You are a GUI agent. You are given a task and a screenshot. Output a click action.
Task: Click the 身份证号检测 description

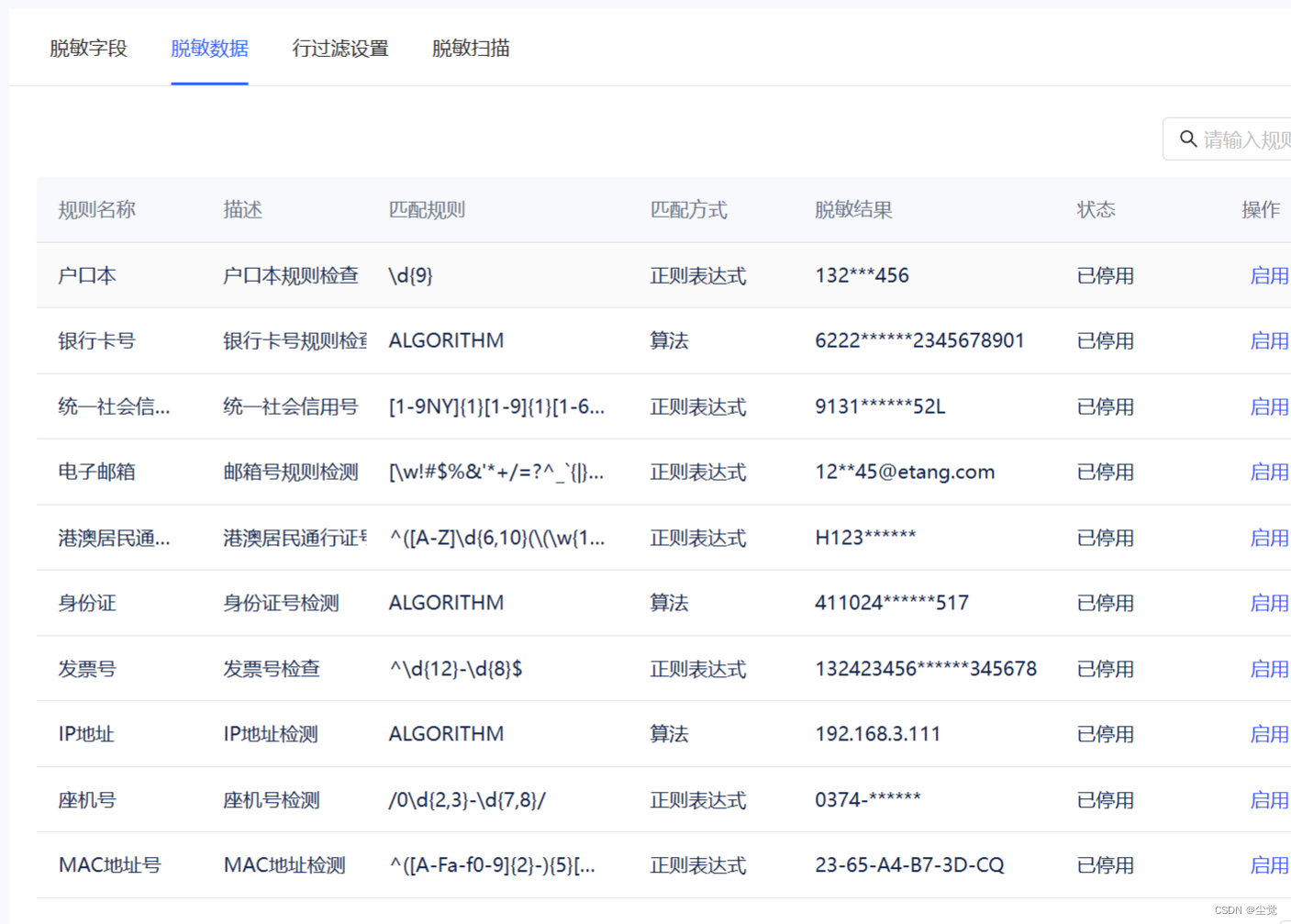(x=282, y=603)
